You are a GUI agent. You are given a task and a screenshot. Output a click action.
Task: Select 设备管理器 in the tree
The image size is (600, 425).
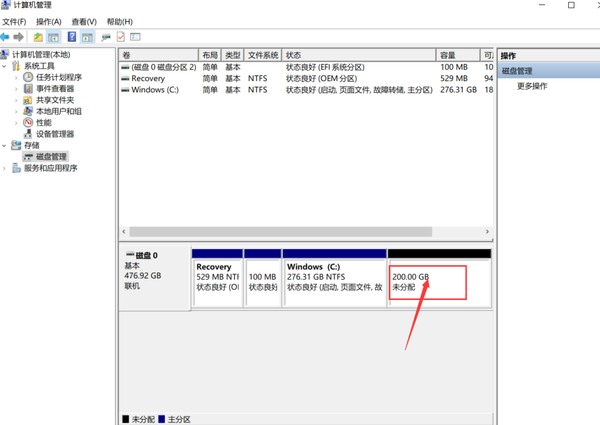coord(55,134)
